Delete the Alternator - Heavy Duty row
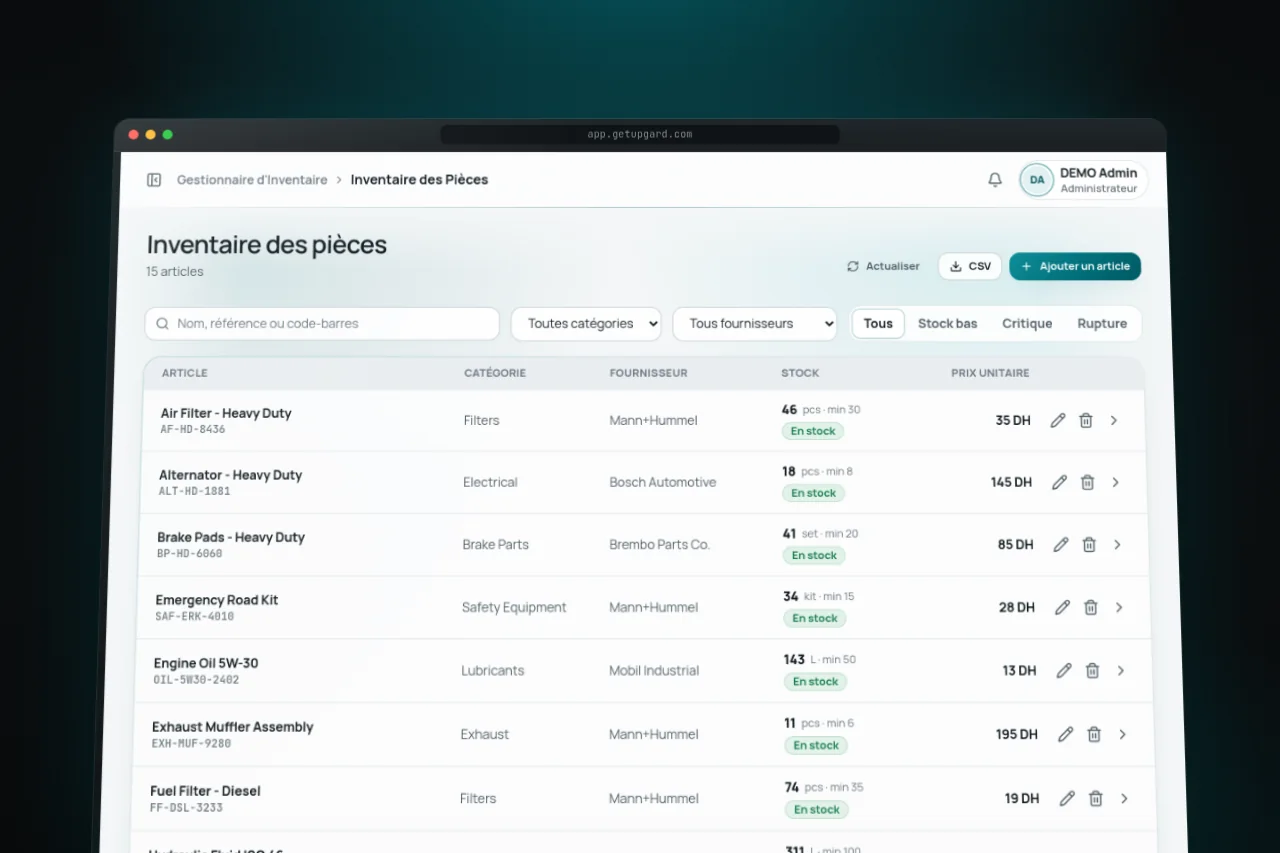This screenshot has height=853, width=1280. coord(1087,482)
